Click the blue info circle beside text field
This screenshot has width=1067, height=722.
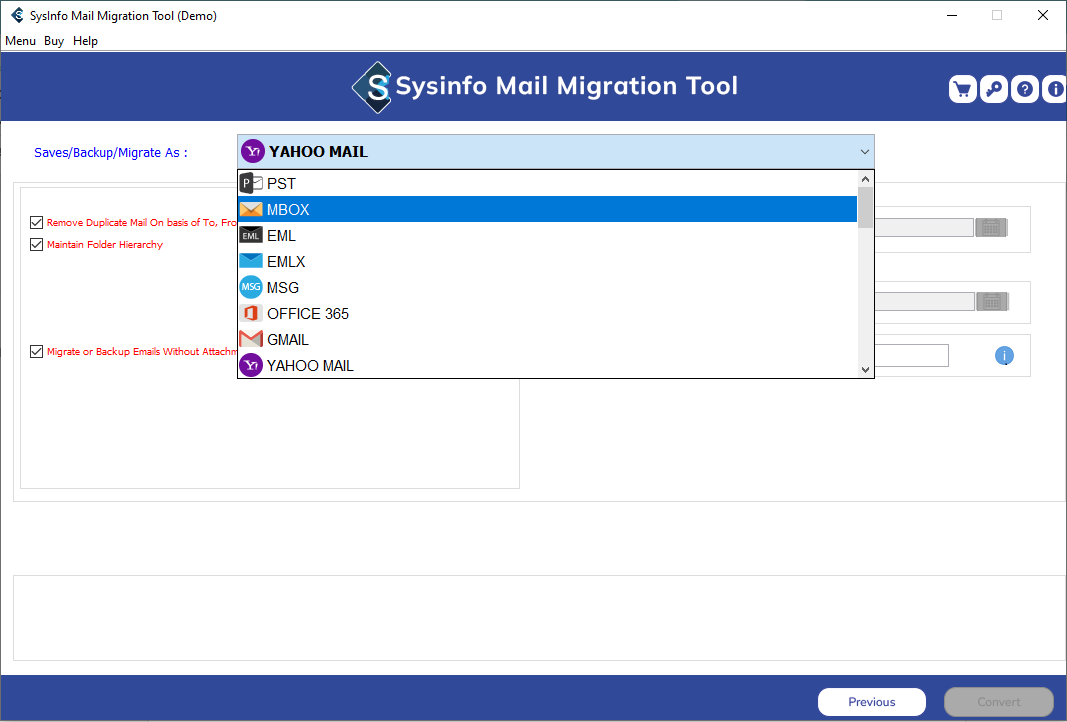pos(1004,355)
